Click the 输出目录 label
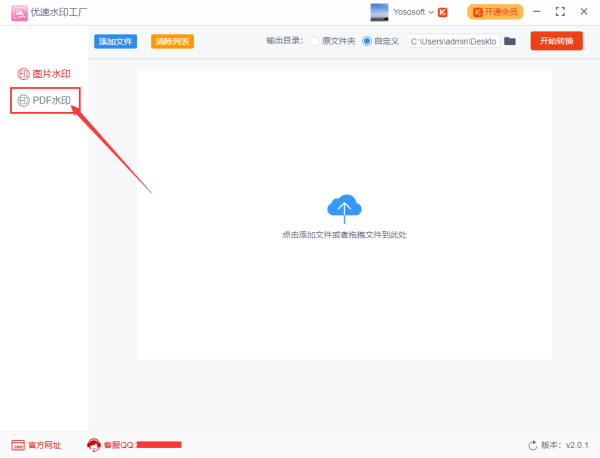 pos(285,41)
